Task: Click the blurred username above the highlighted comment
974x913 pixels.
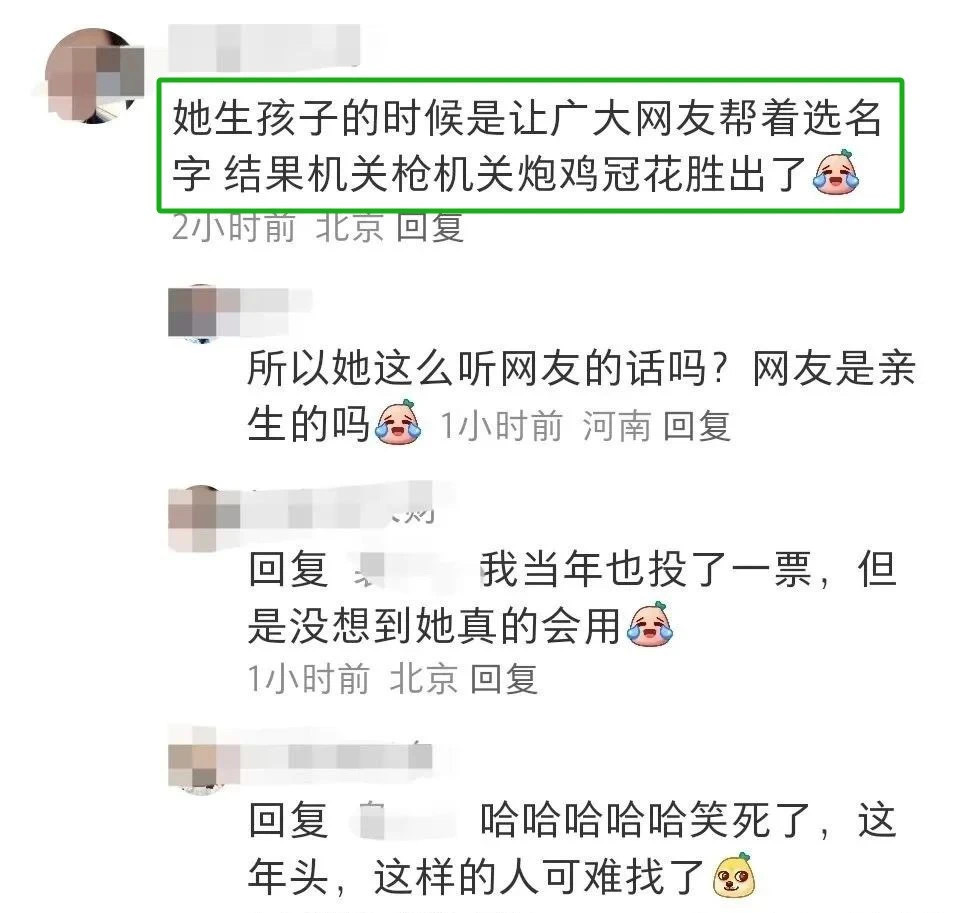Action: click(264, 48)
